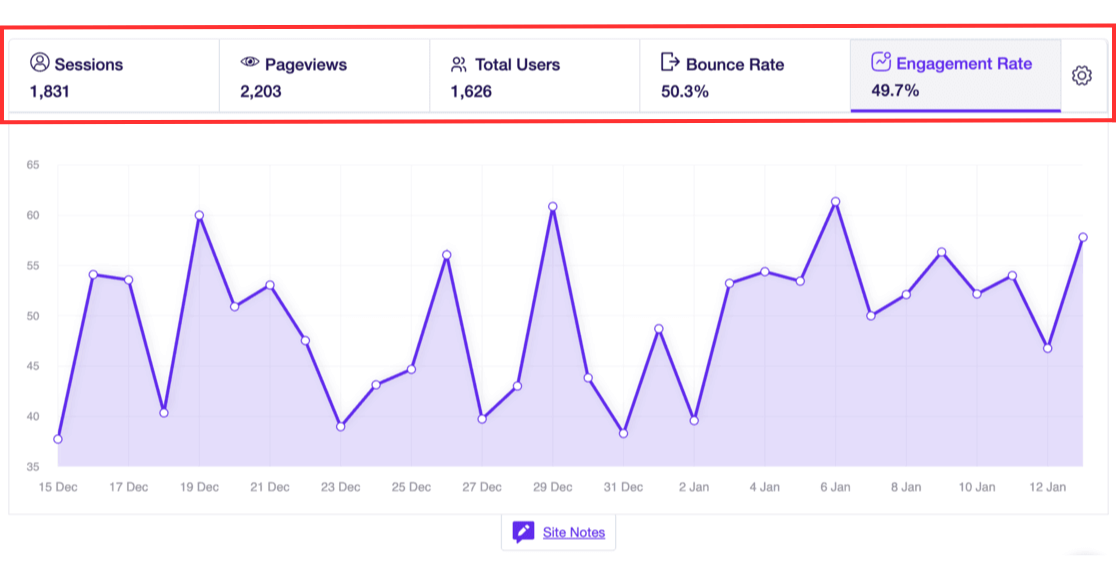Click the "12 Jan" date label
This screenshot has width=1116, height=581.
(1048, 487)
